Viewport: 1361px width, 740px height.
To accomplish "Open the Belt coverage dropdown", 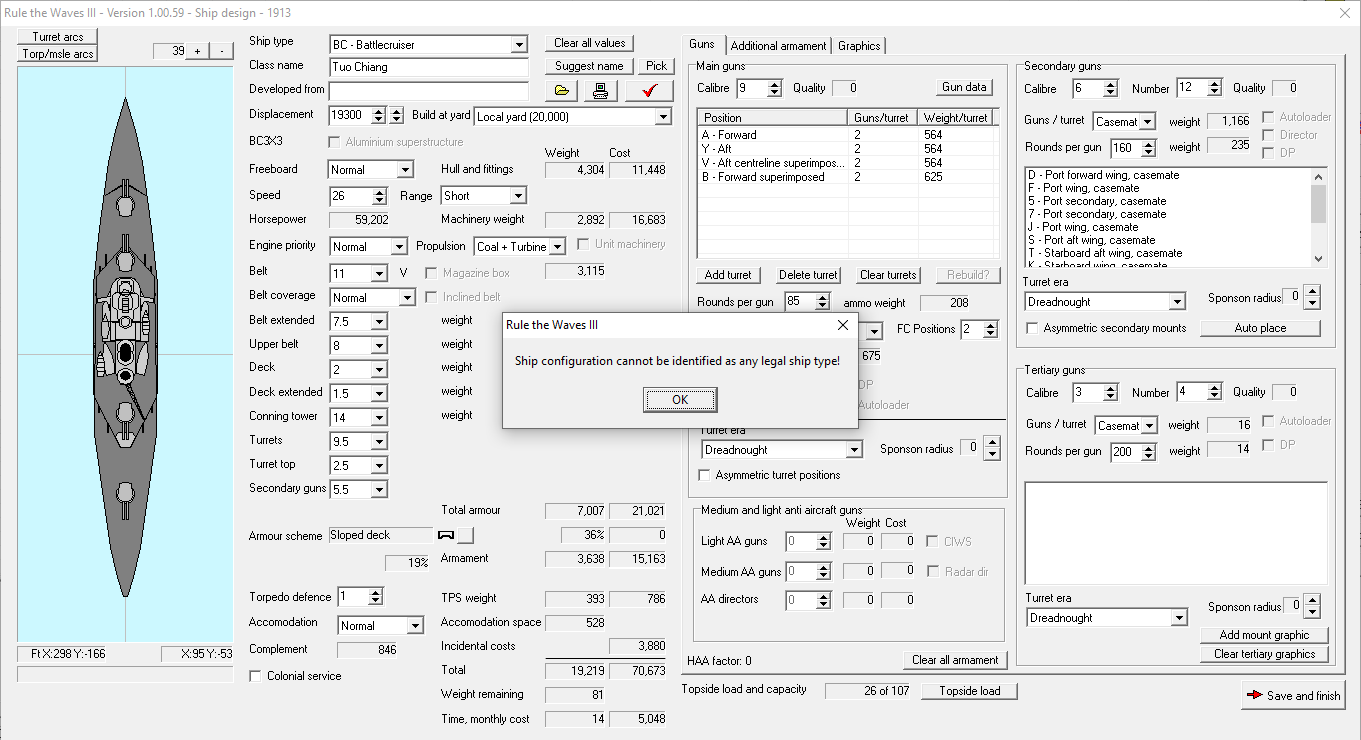I will tap(406, 297).
